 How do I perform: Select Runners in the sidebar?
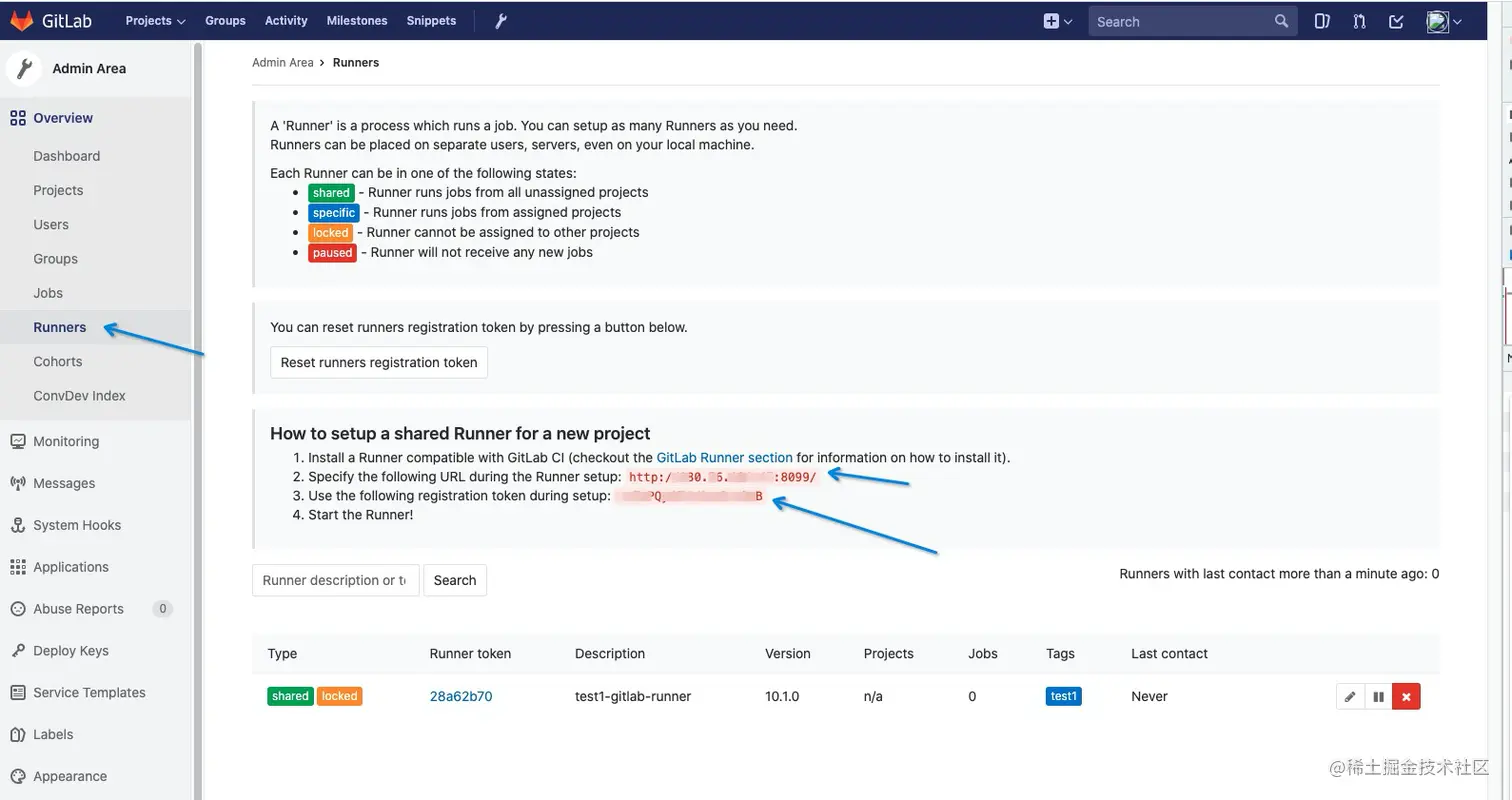[60, 327]
